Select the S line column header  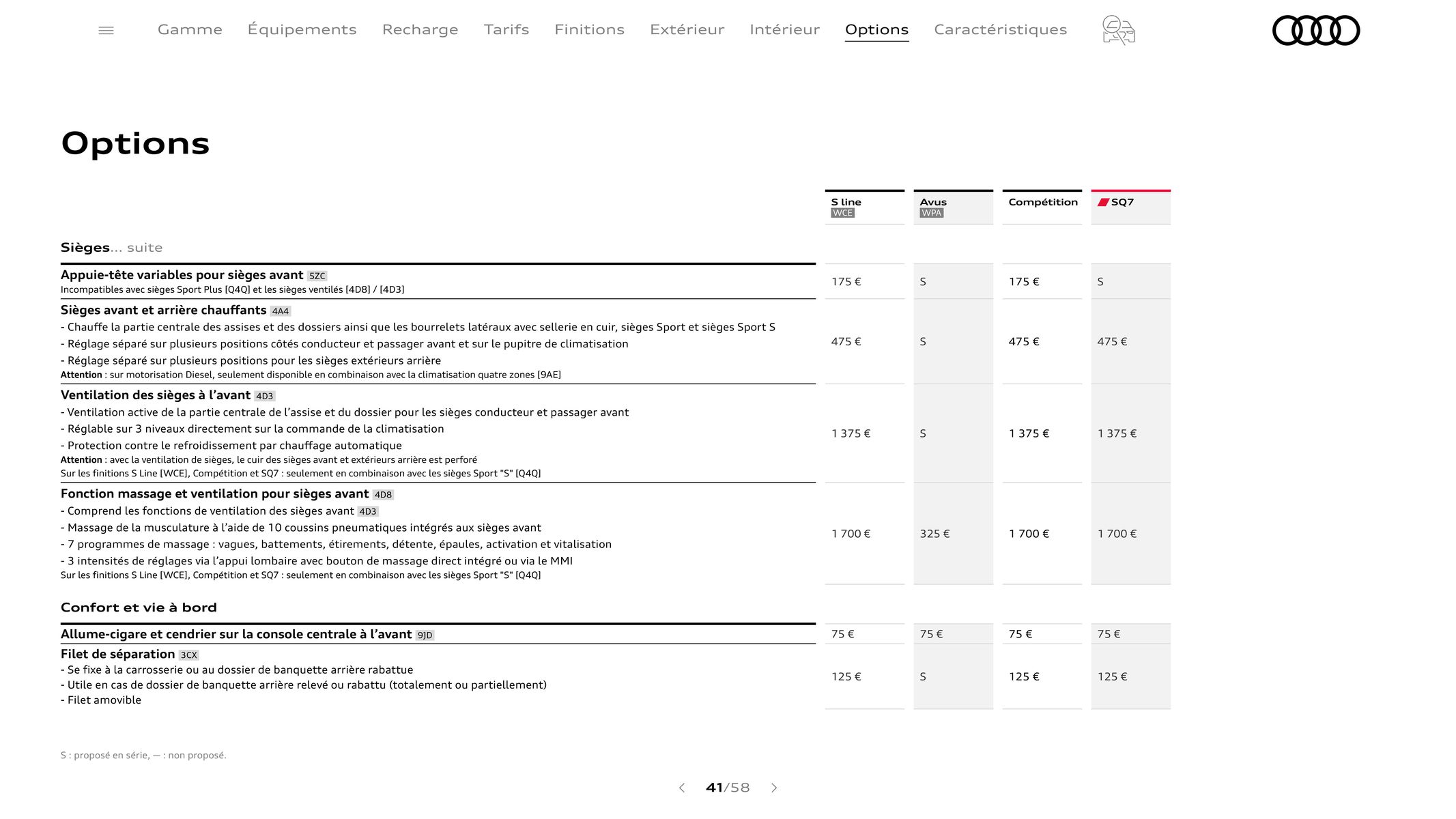point(864,207)
